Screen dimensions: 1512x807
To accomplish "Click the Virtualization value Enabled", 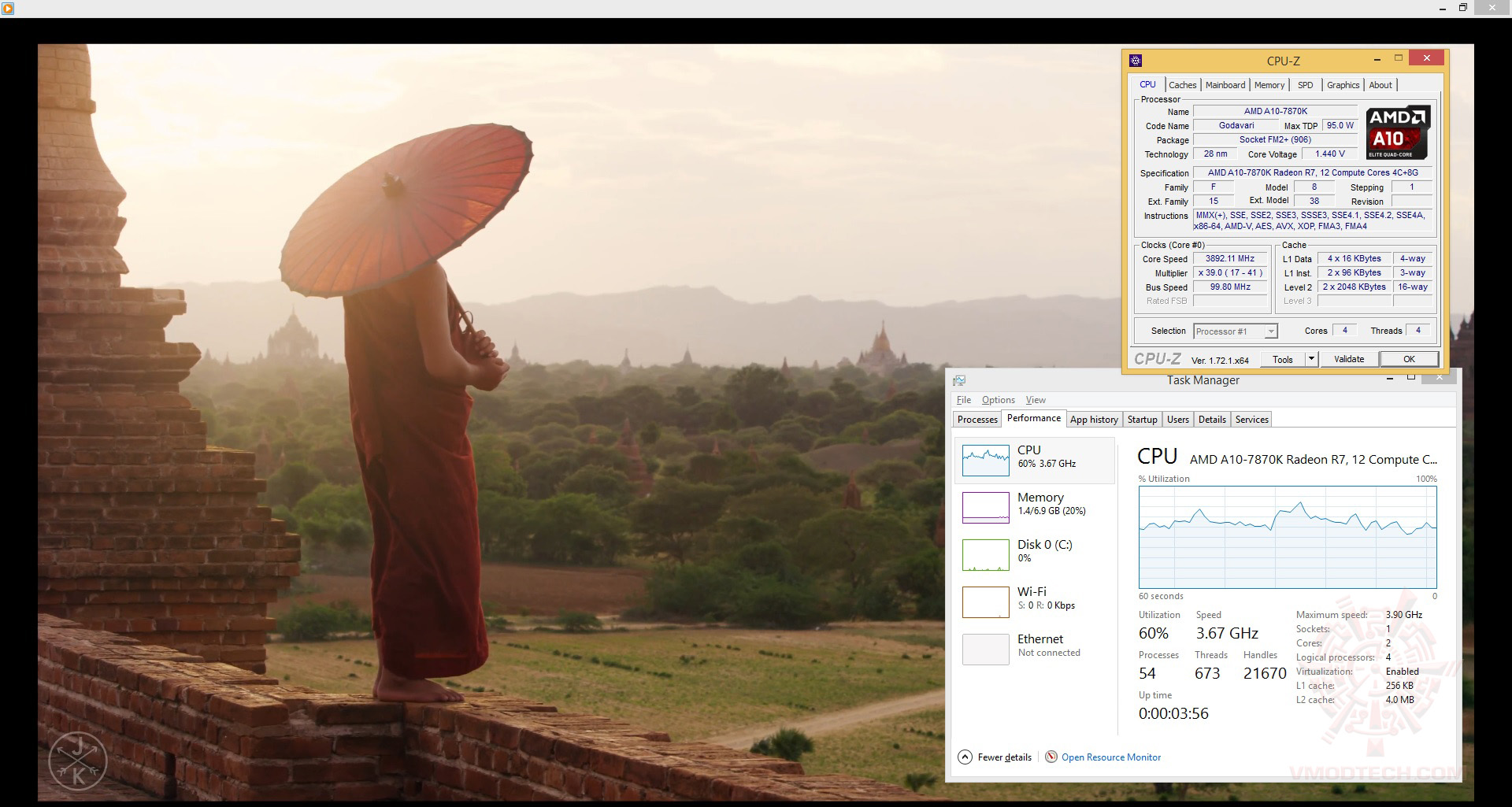I will (1403, 672).
